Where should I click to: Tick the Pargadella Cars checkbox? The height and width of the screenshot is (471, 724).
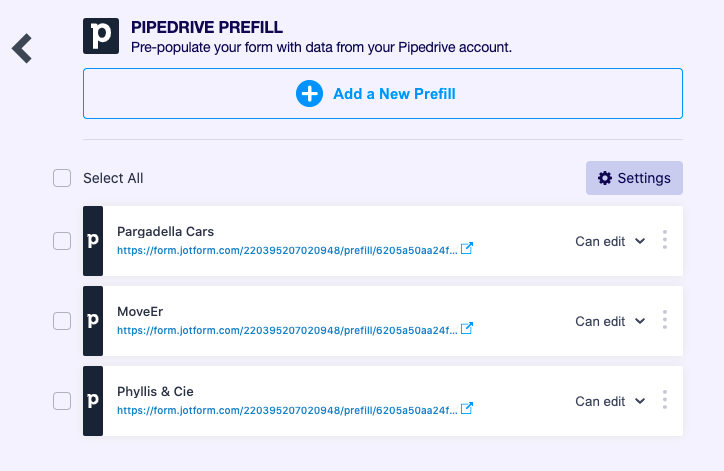(62, 241)
